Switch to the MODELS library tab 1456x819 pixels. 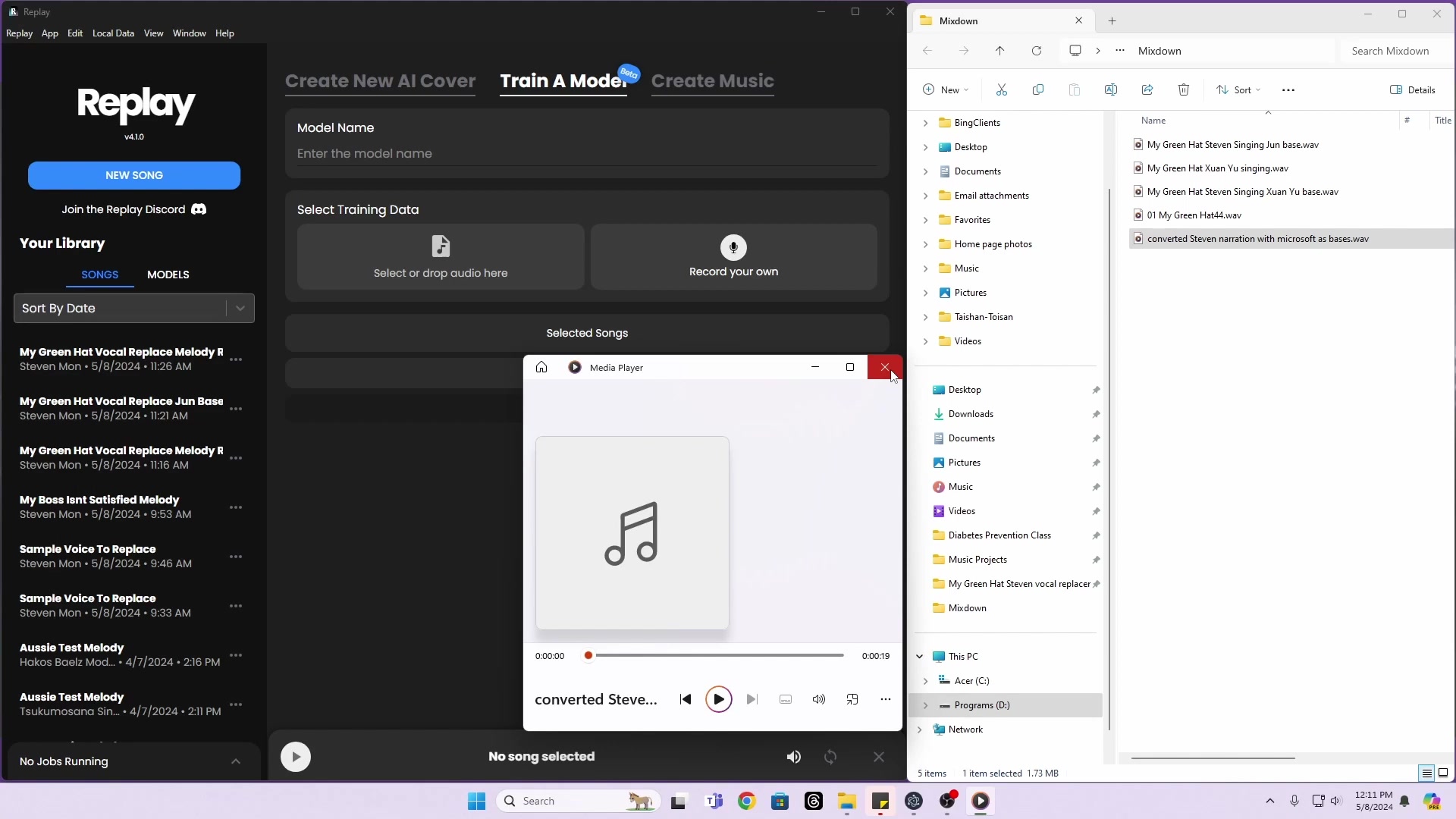168,275
